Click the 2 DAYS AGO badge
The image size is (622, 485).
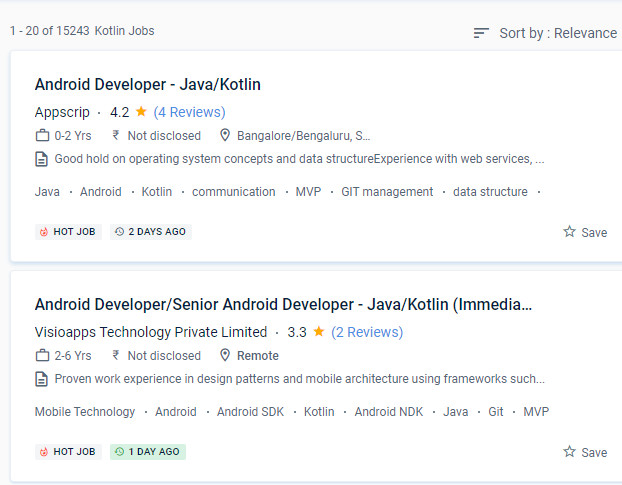[x=150, y=232]
